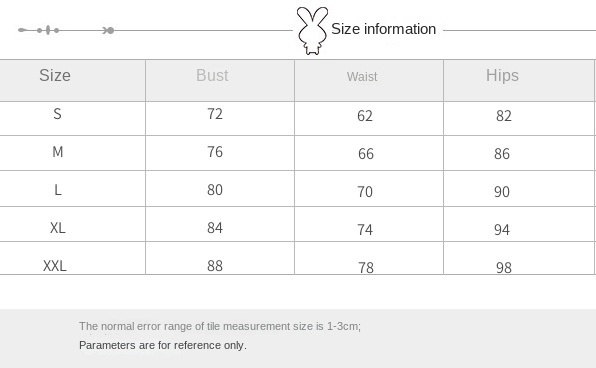Select the XXL size row label
This screenshot has width=596, height=368.
coord(55,266)
